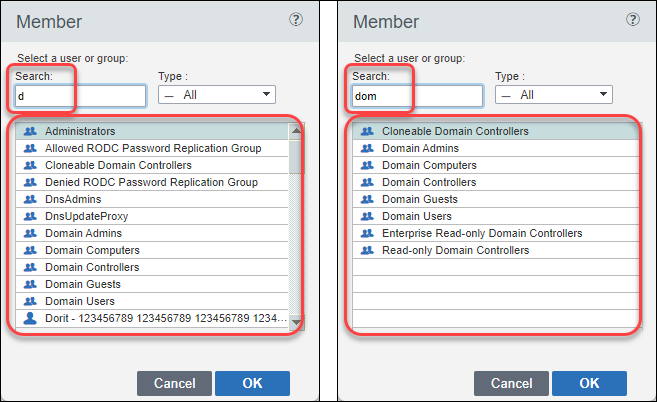This screenshot has width=657, height=402.
Task: Click the scroll-up arrow of the left list
Action: point(296,131)
